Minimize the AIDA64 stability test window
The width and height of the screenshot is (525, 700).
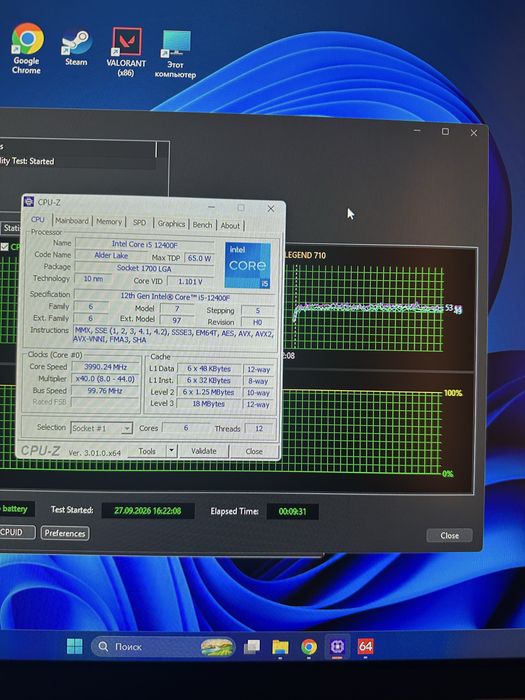[417, 130]
